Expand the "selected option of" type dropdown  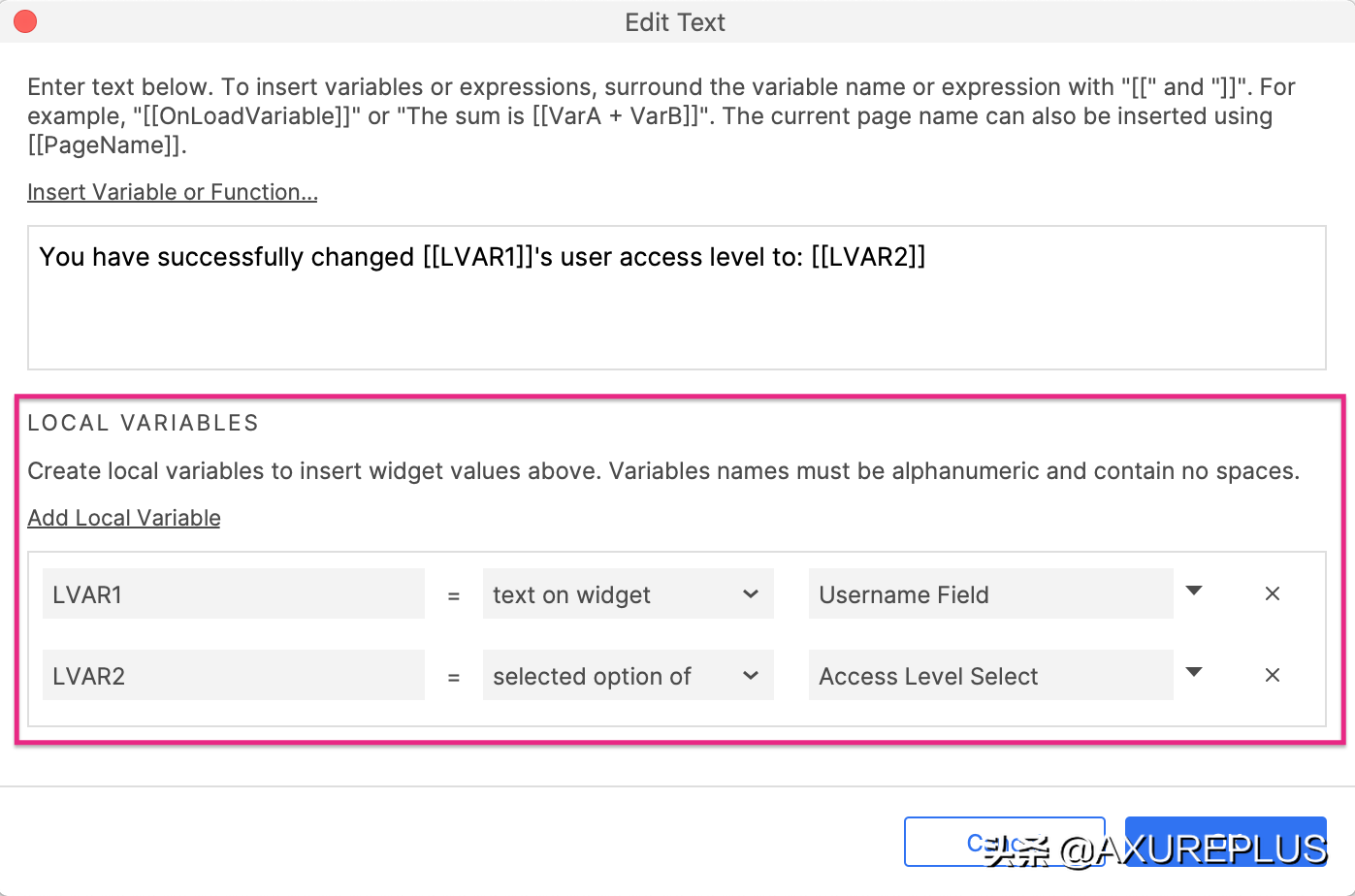click(x=628, y=676)
